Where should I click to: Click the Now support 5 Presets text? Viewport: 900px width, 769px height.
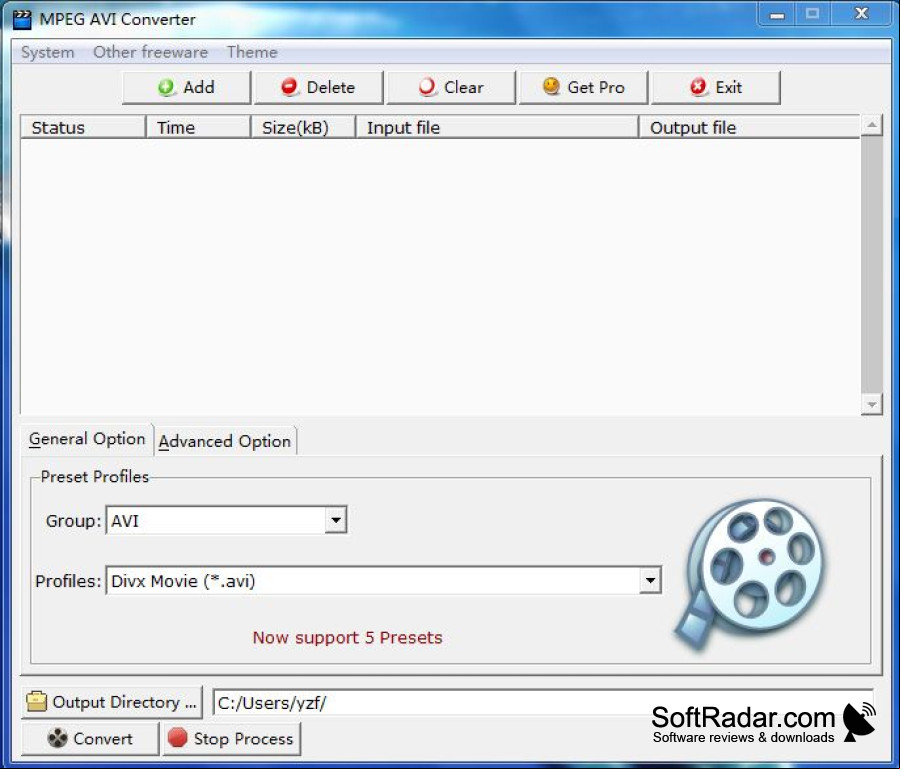tap(348, 638)
